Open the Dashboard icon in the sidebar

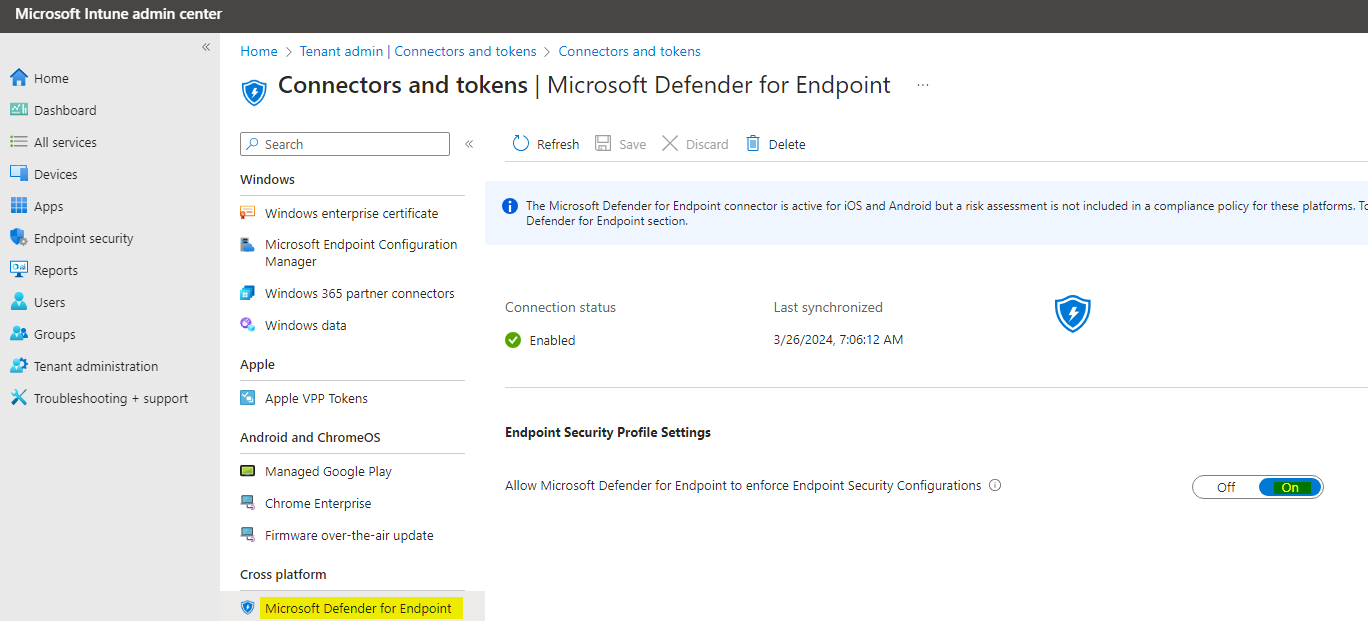point(19,110)
